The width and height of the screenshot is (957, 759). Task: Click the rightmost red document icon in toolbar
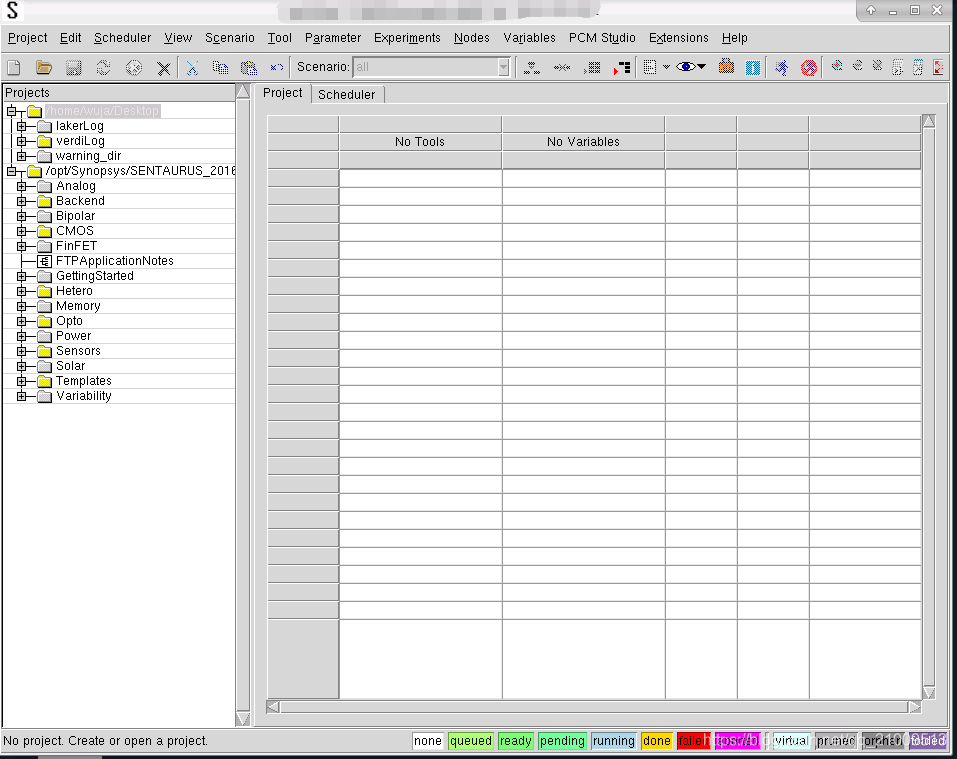(938, 67)
